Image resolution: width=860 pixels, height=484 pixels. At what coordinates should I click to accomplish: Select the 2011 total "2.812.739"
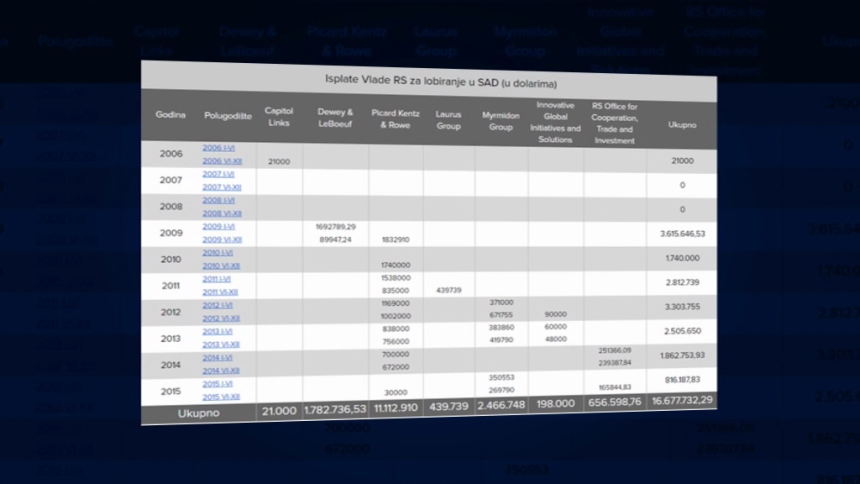click(682, 283)
